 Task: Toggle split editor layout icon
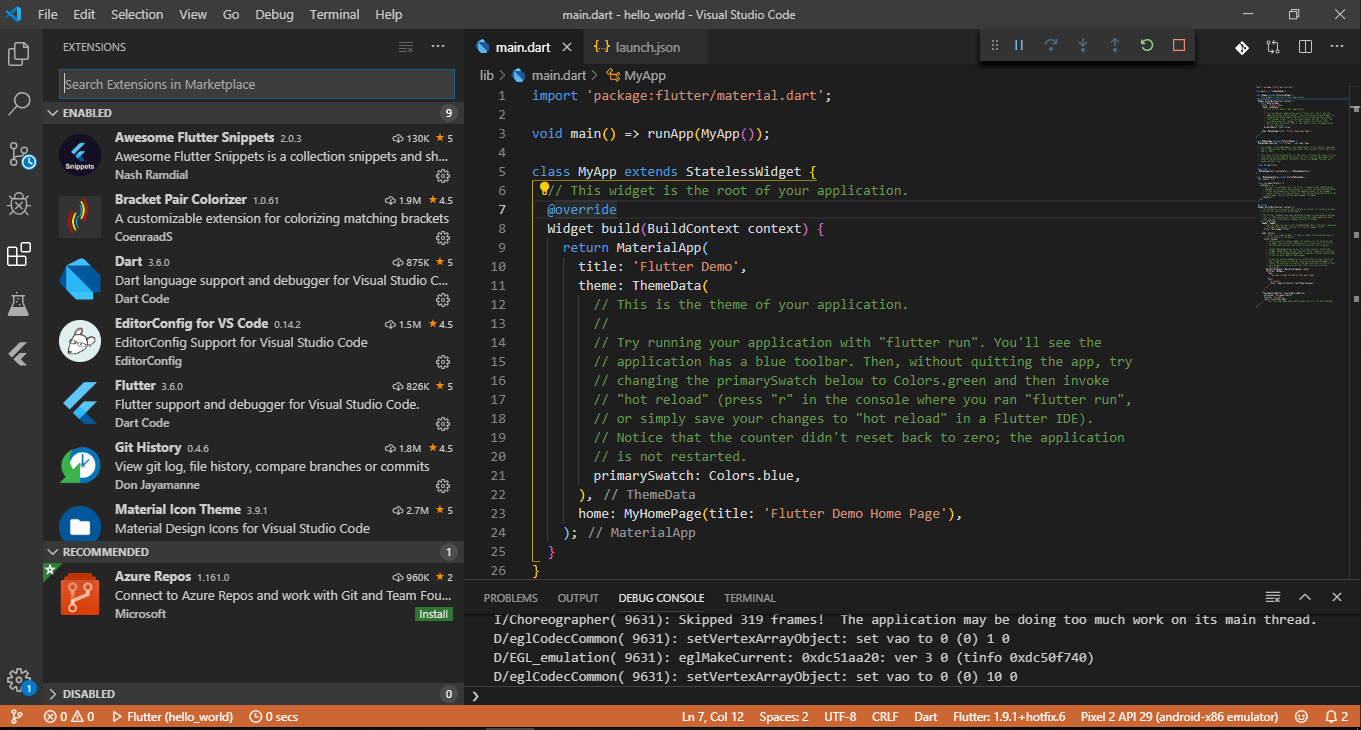(x=1305, y=47)
